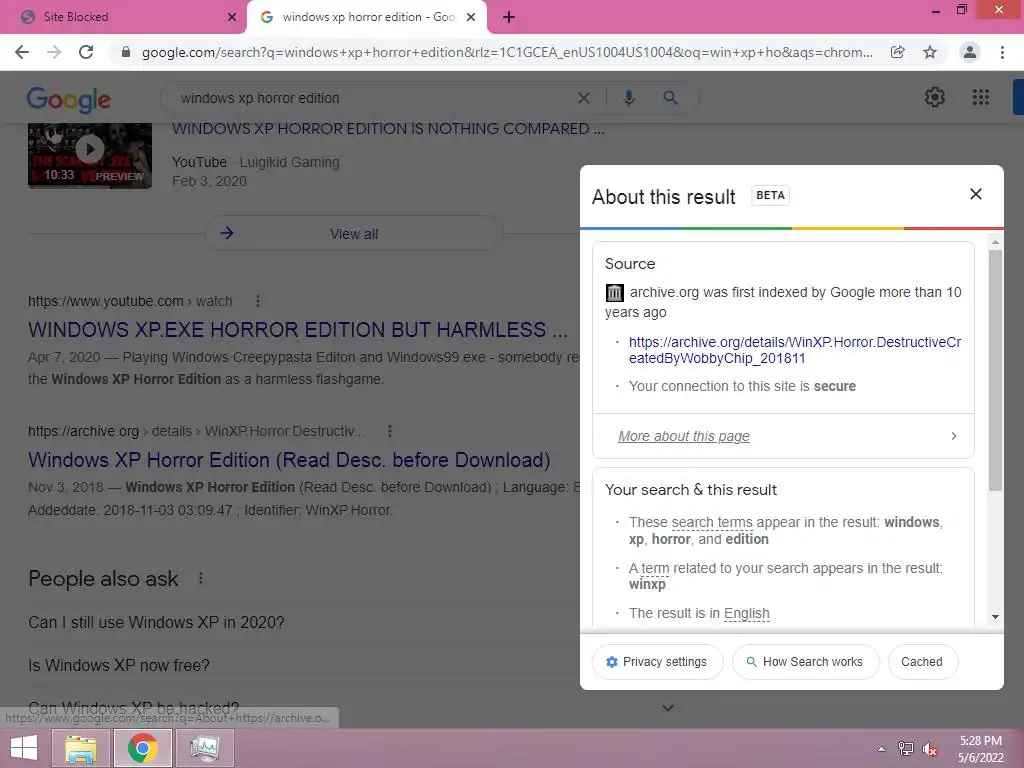Show hidden system tray icons

(882, 749)
